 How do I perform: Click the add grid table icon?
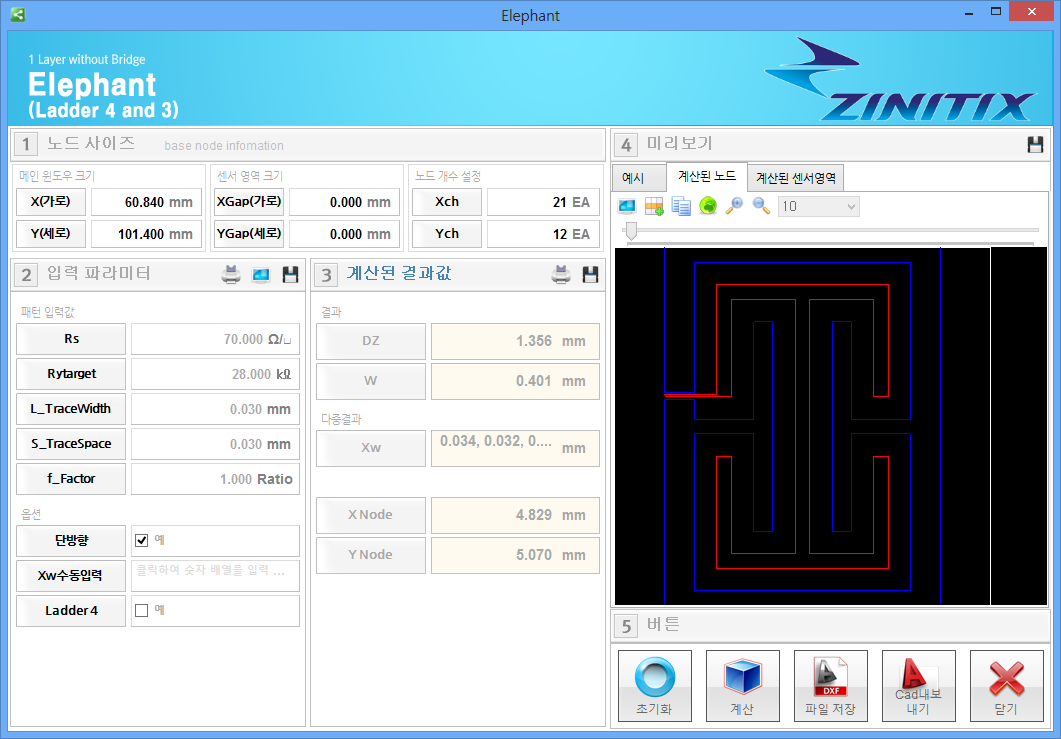654,206
